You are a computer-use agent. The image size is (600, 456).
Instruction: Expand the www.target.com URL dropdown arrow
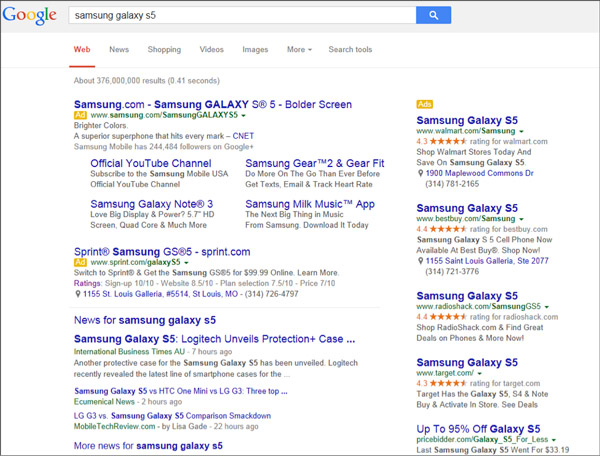tap(480, 373)
